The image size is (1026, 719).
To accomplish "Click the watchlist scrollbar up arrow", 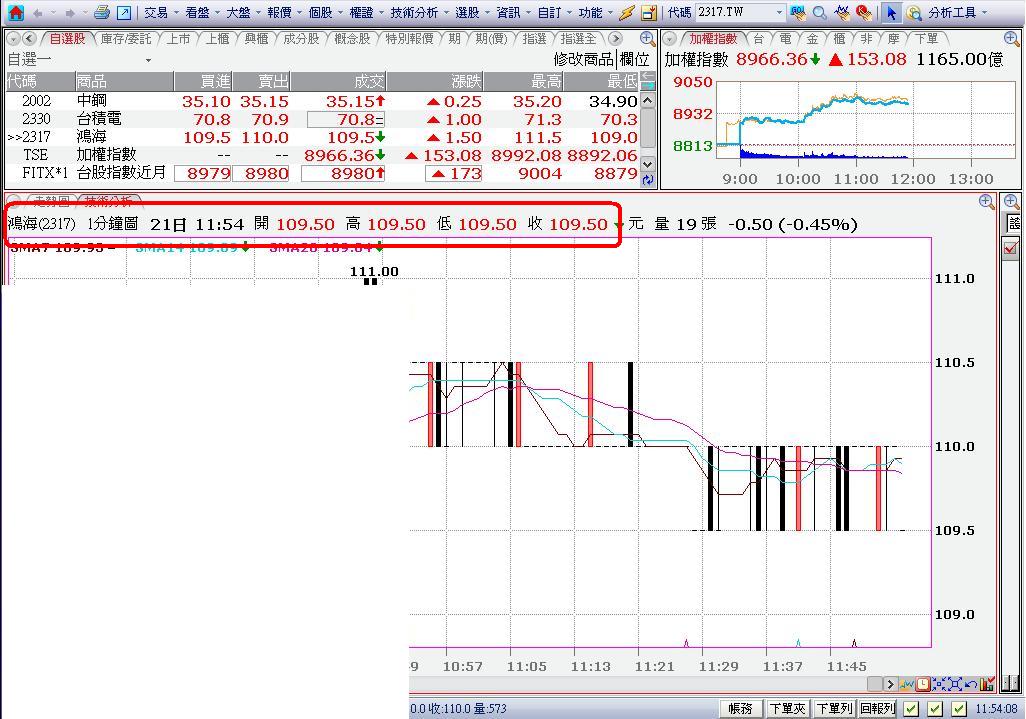I will click(x=648, y=100).
